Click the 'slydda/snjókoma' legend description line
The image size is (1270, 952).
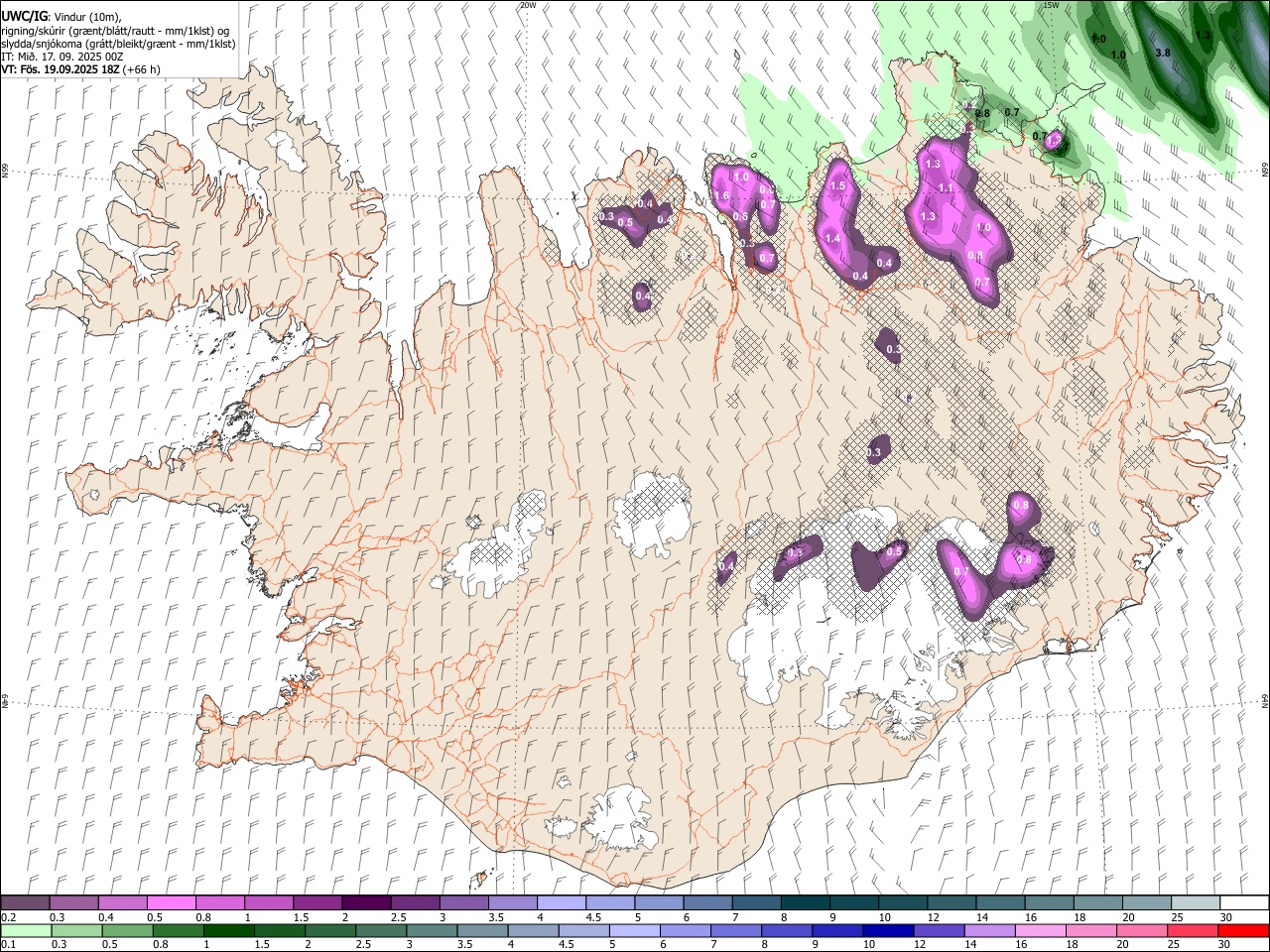pos(118,44)
